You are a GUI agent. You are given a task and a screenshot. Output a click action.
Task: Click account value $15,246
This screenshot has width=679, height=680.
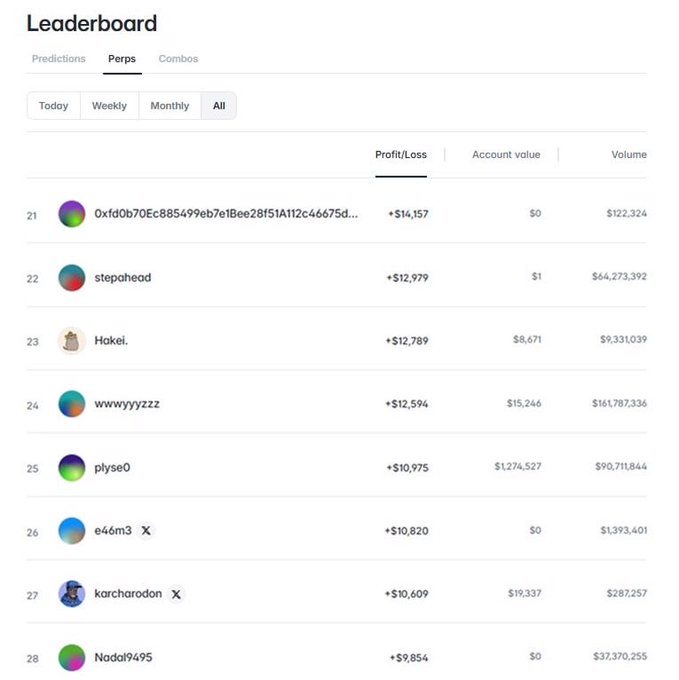point(524,403)
